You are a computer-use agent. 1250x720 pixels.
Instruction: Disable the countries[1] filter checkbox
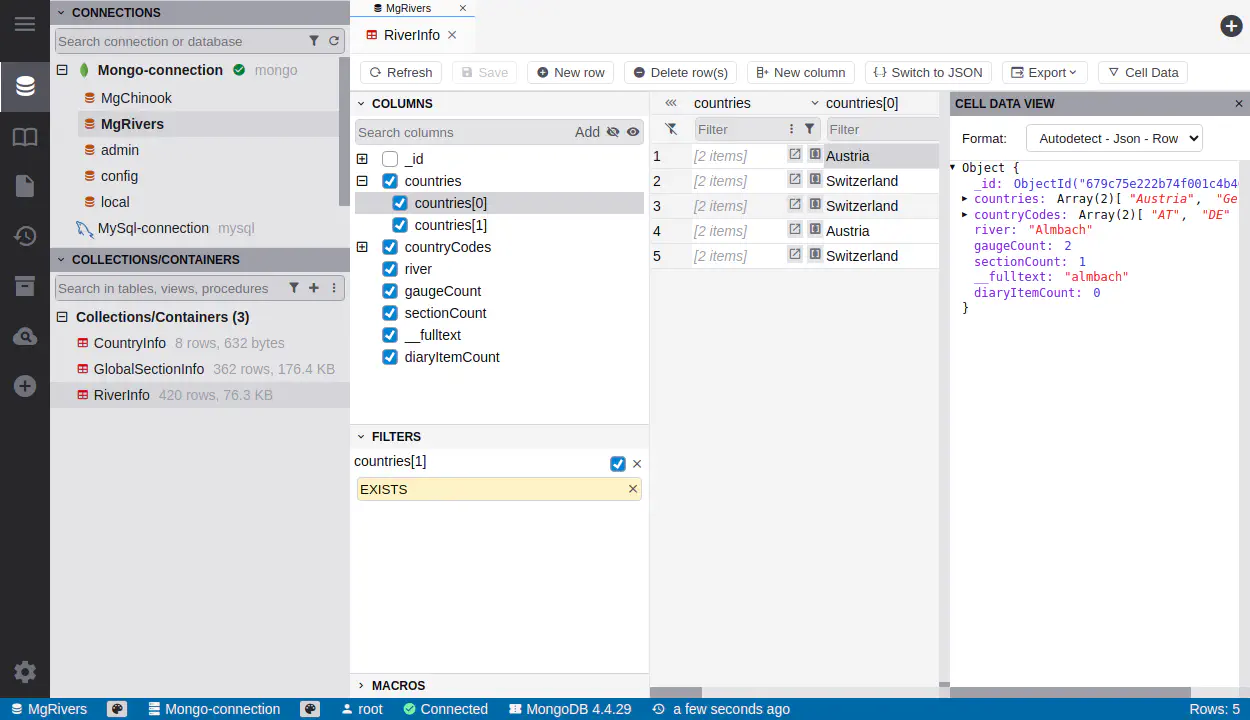coord(617,464)
